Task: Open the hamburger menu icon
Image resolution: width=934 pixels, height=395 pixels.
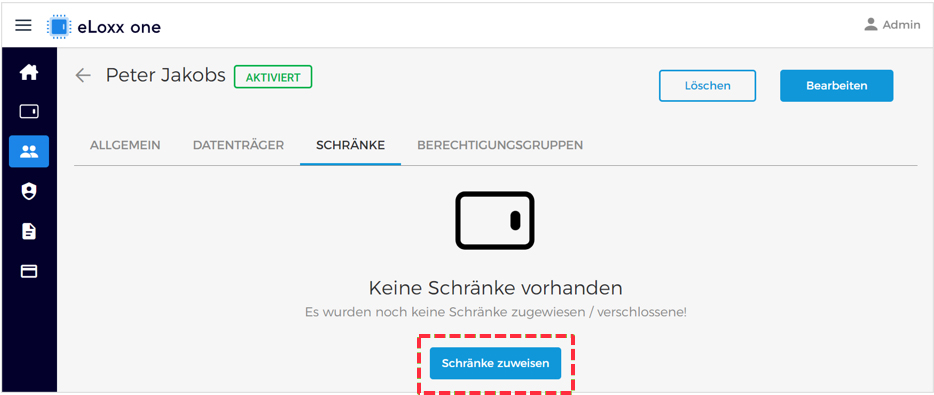Action: (x=23, y=26)
